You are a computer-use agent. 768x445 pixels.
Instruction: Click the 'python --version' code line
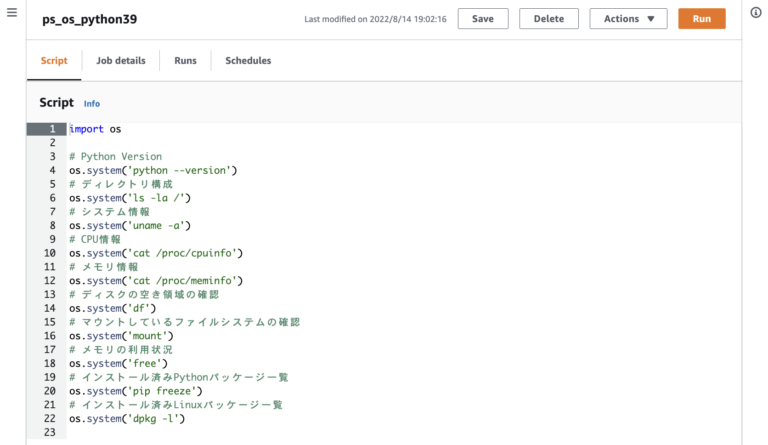click(x=153, y=171)
